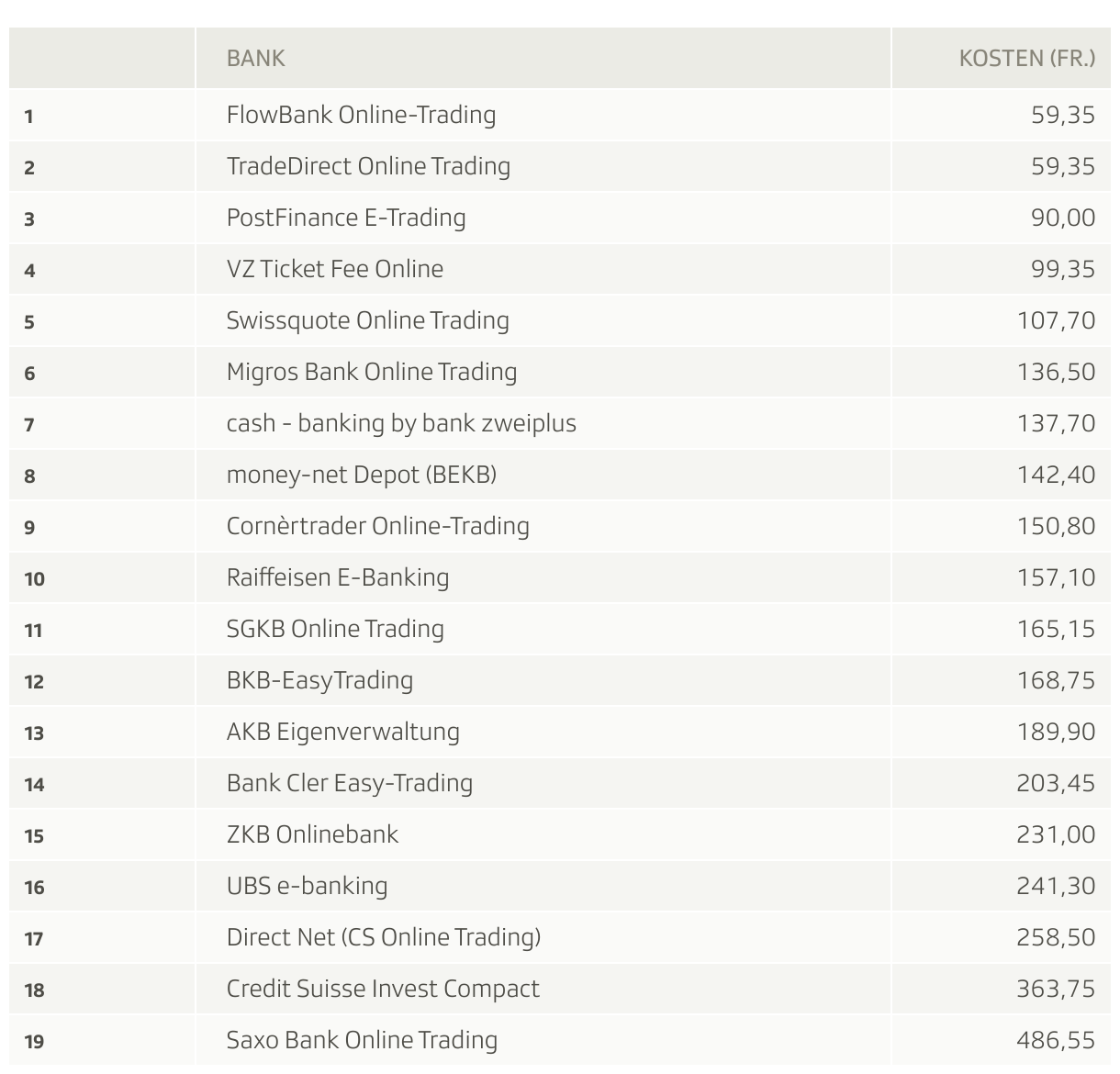Open PostFinance E-Trading entry
The image size is (1120, 1074).
pos(346,218)
